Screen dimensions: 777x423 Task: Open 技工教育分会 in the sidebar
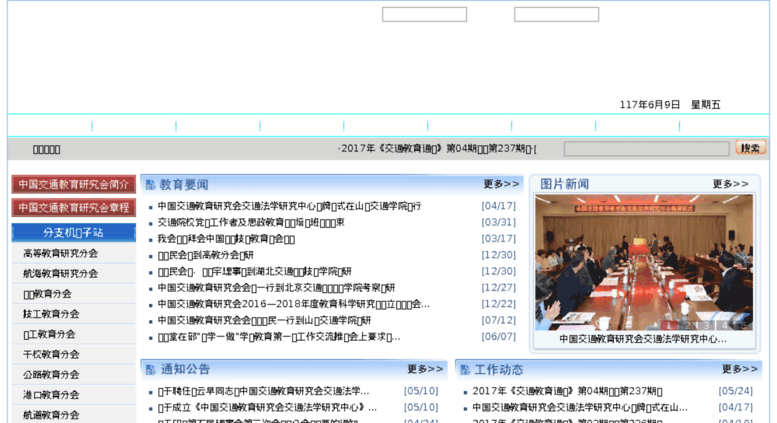coord(51,314)
